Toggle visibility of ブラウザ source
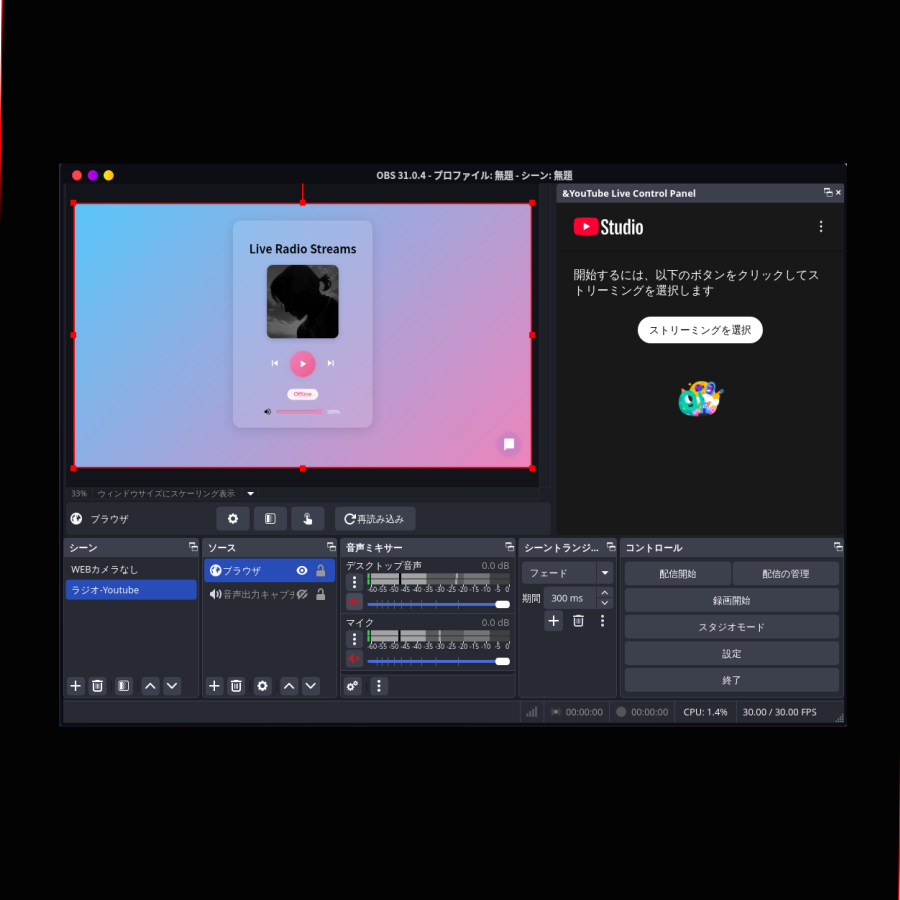Screen dimensions: 900x900 [302, 570]
